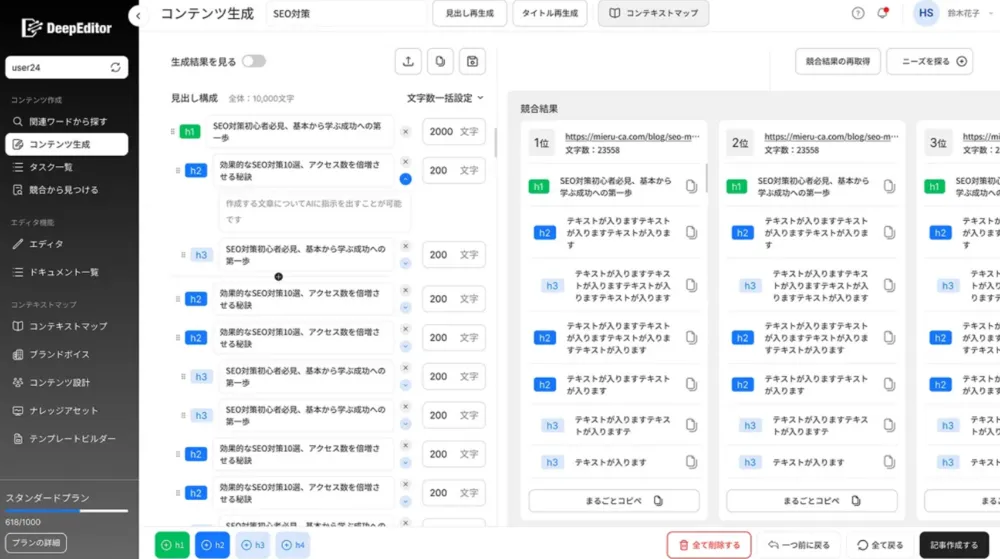
Task: Click the copy outline icon in toolbar
Action: point(440,61)
